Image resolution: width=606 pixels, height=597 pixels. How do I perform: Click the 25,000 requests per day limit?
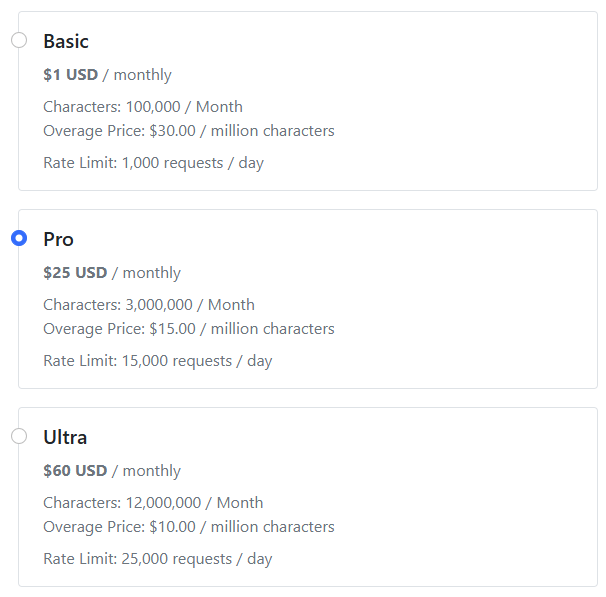tap(157, 559)
